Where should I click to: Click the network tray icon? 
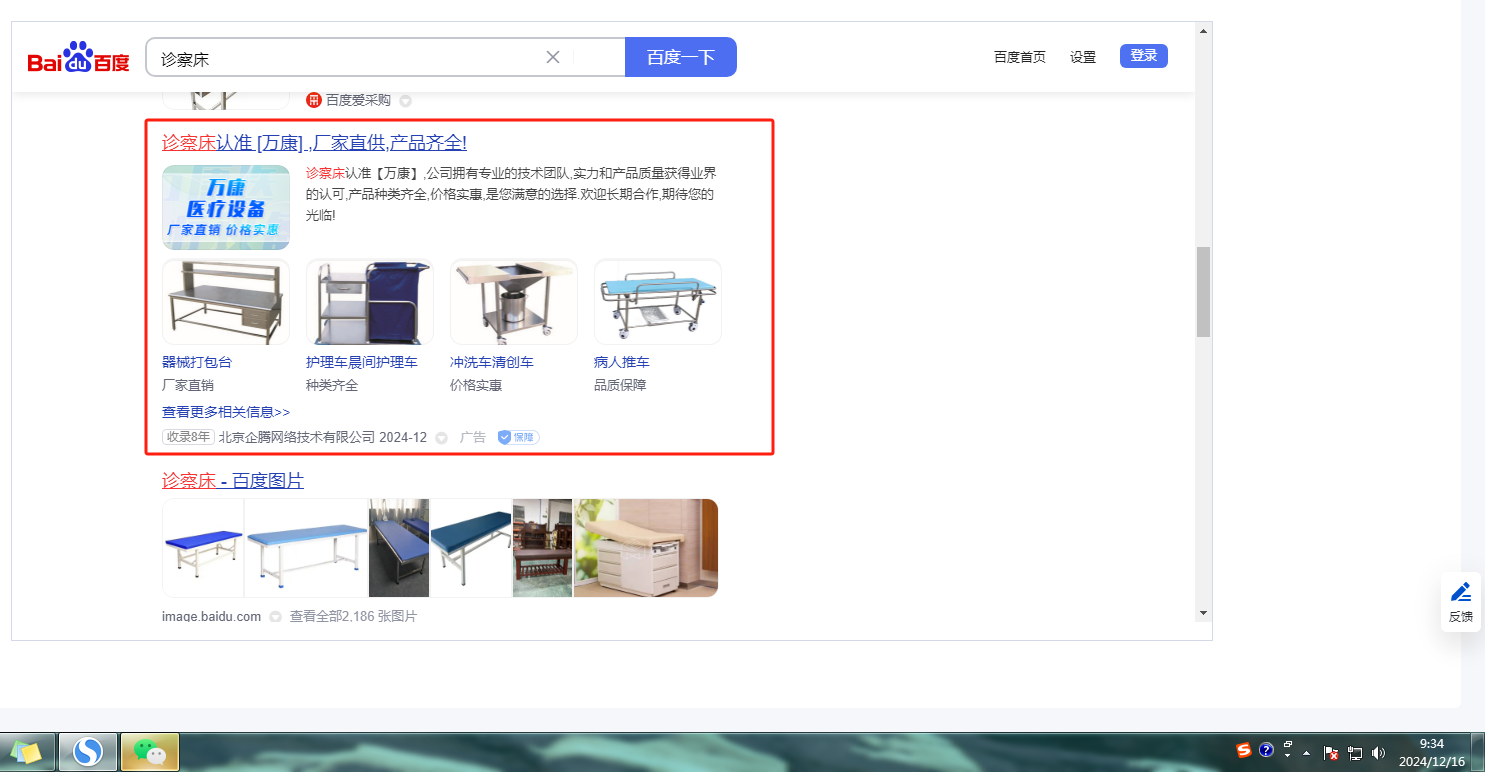[x=1355, y=753]
